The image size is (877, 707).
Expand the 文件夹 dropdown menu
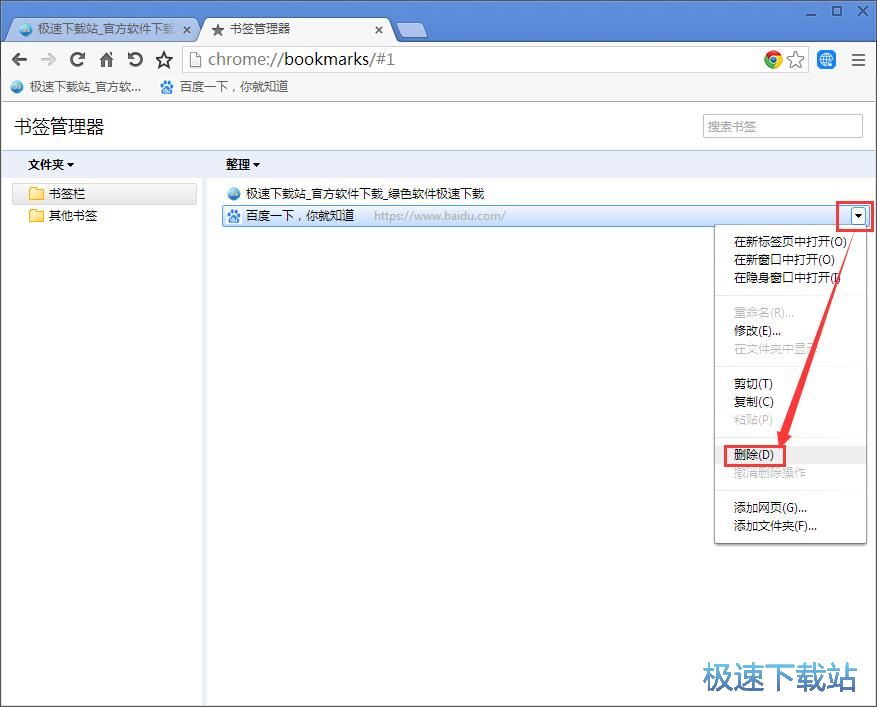tap(51, 164)
